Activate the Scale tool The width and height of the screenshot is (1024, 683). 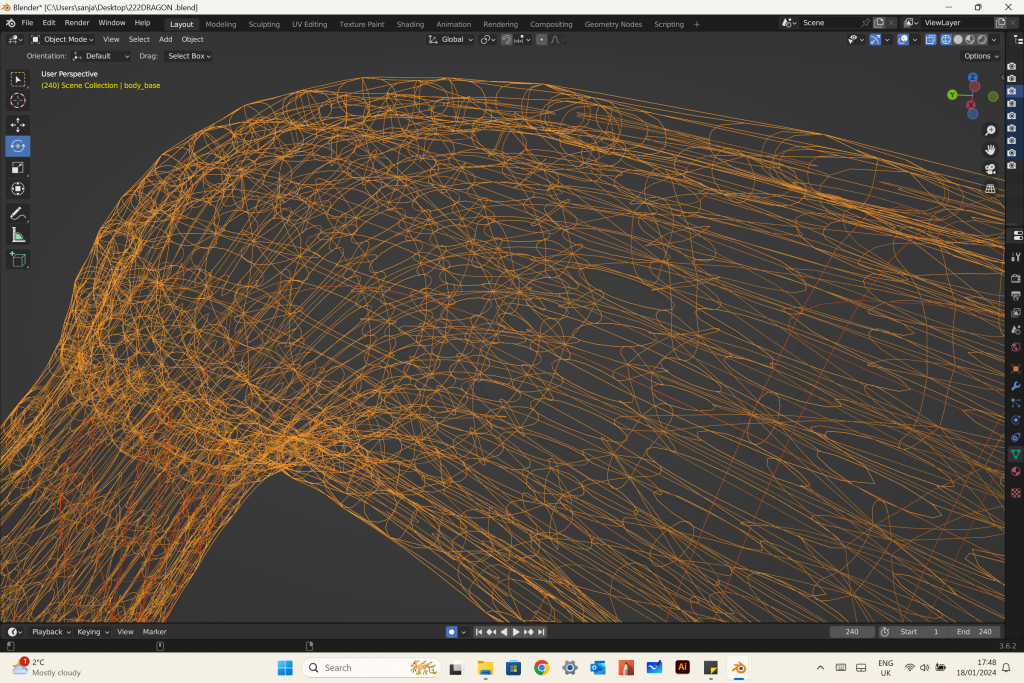tap(18, 168)
